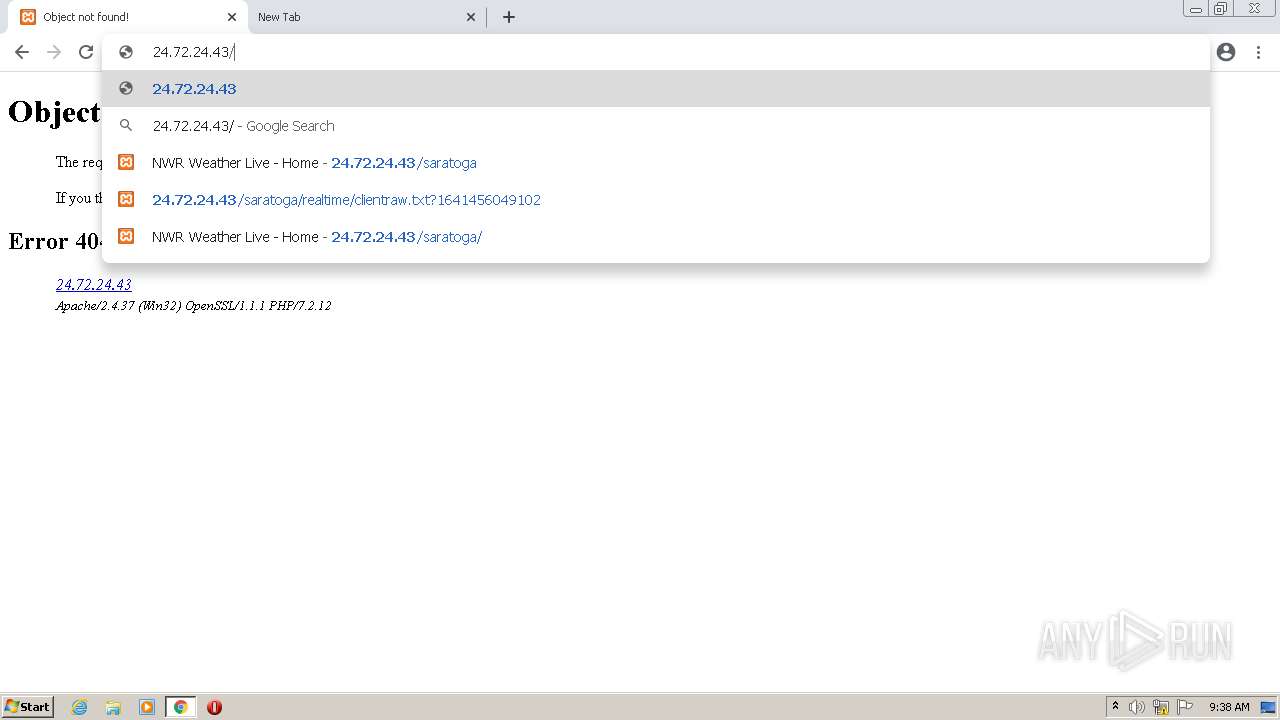Close the 'Object not found!' tab
This screenshot has height=720, width=1280.
[232, 17]
